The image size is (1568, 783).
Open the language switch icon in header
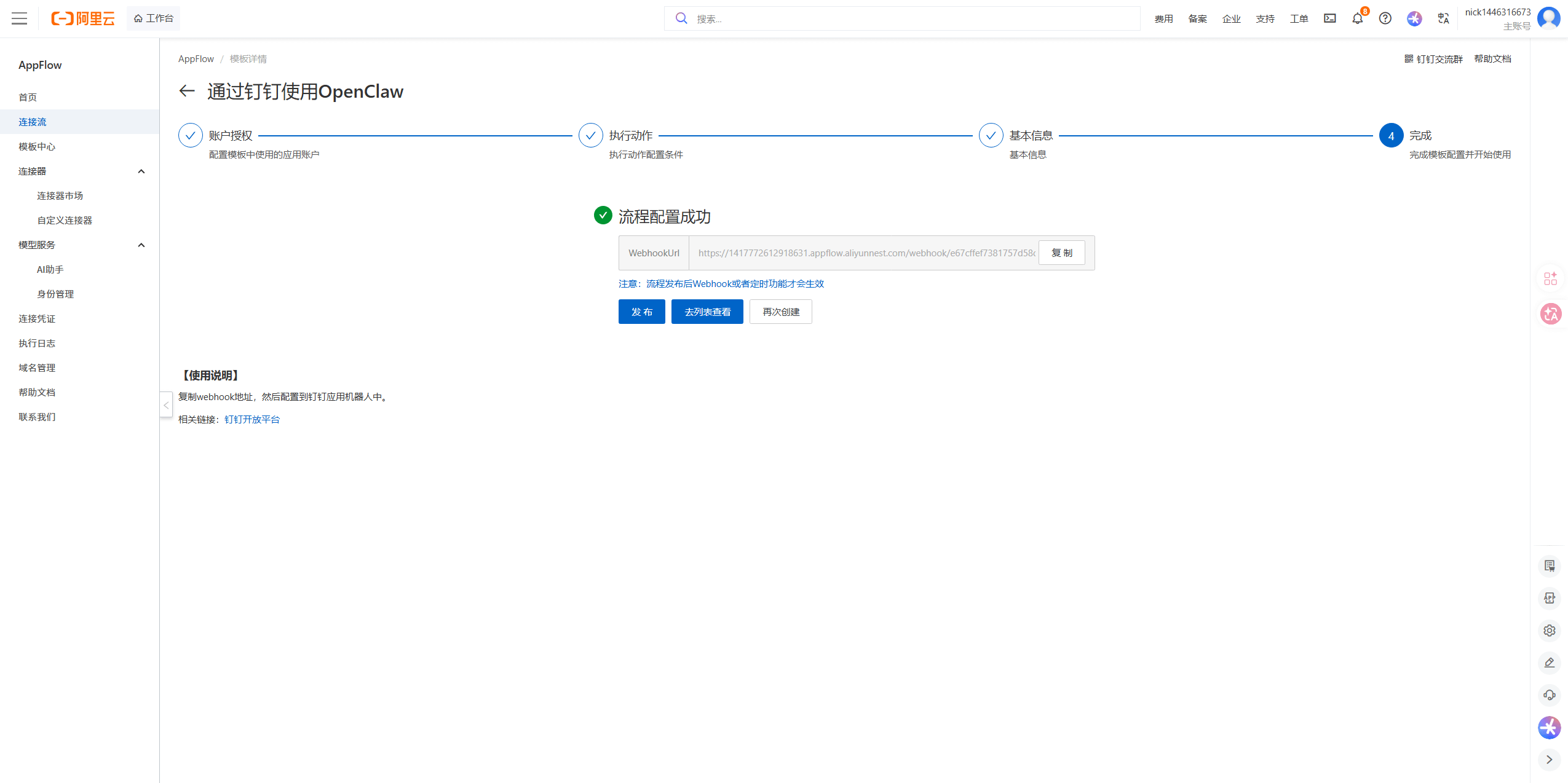(x=1443, y=18)
